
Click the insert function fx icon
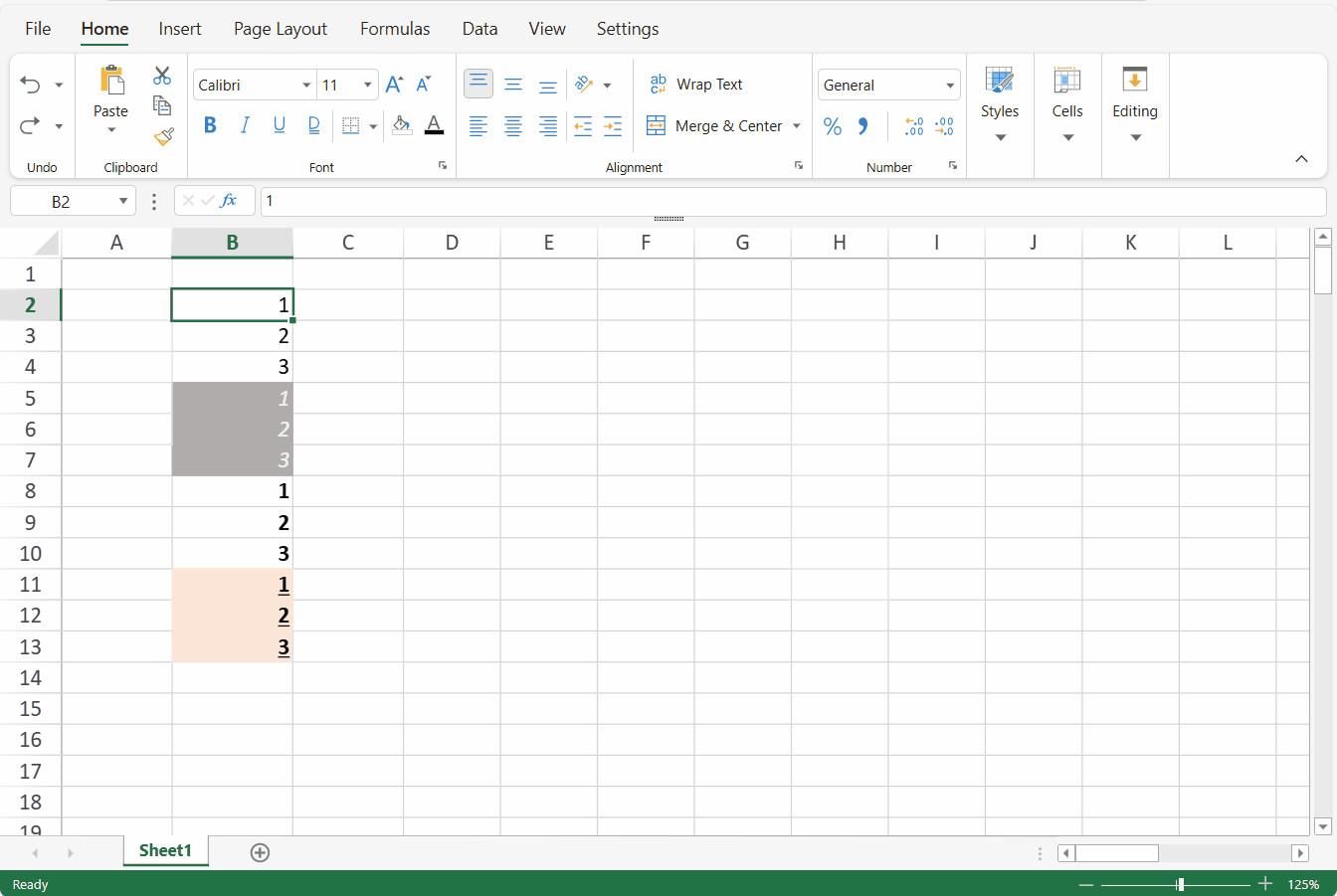pos(229,201)
